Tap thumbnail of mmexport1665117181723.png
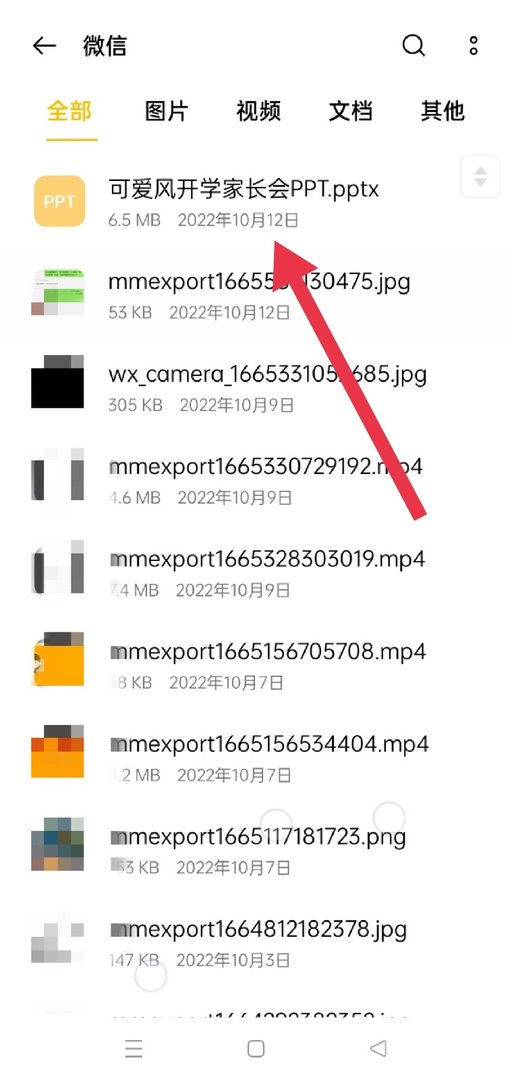Screen dimensions: 512x1080 click(58, 844)
